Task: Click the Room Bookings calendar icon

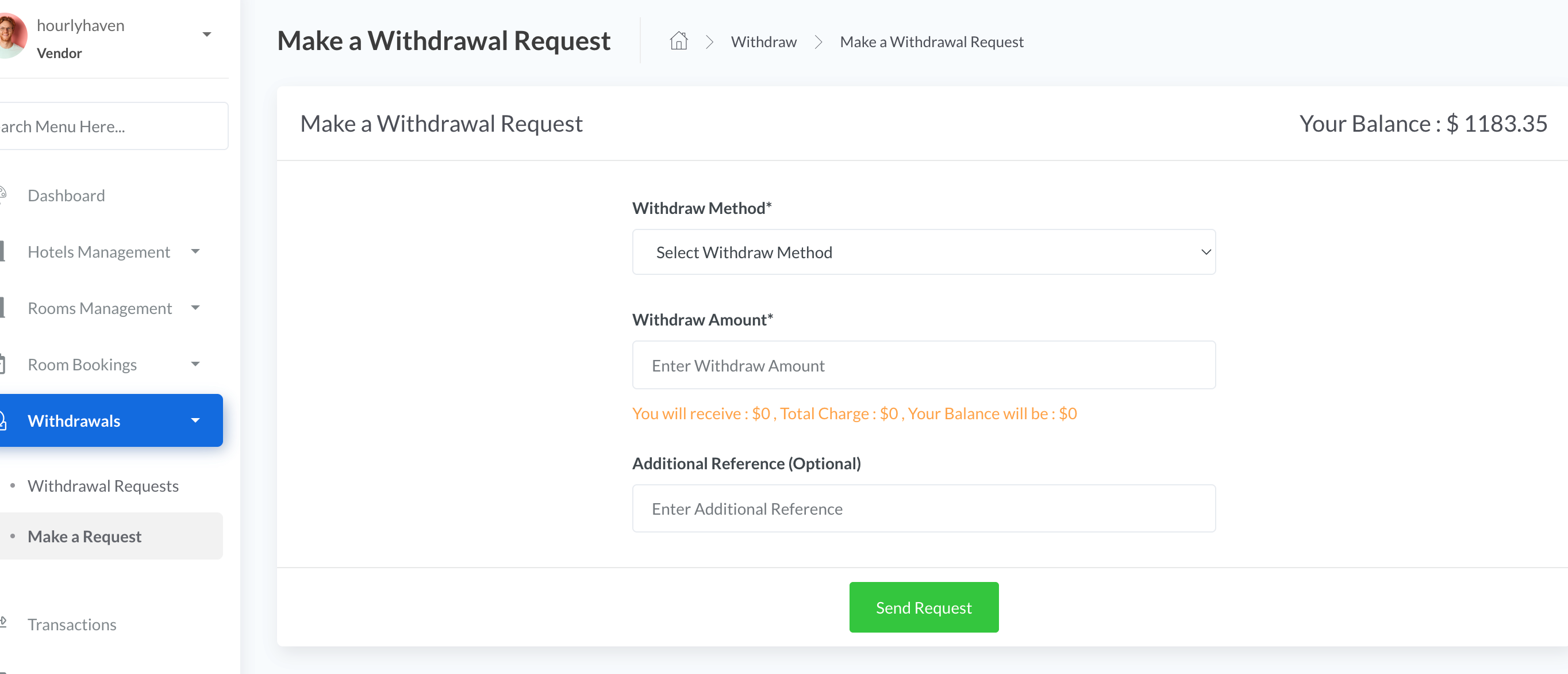Action: pyautogui.click(x=3, y=364)
